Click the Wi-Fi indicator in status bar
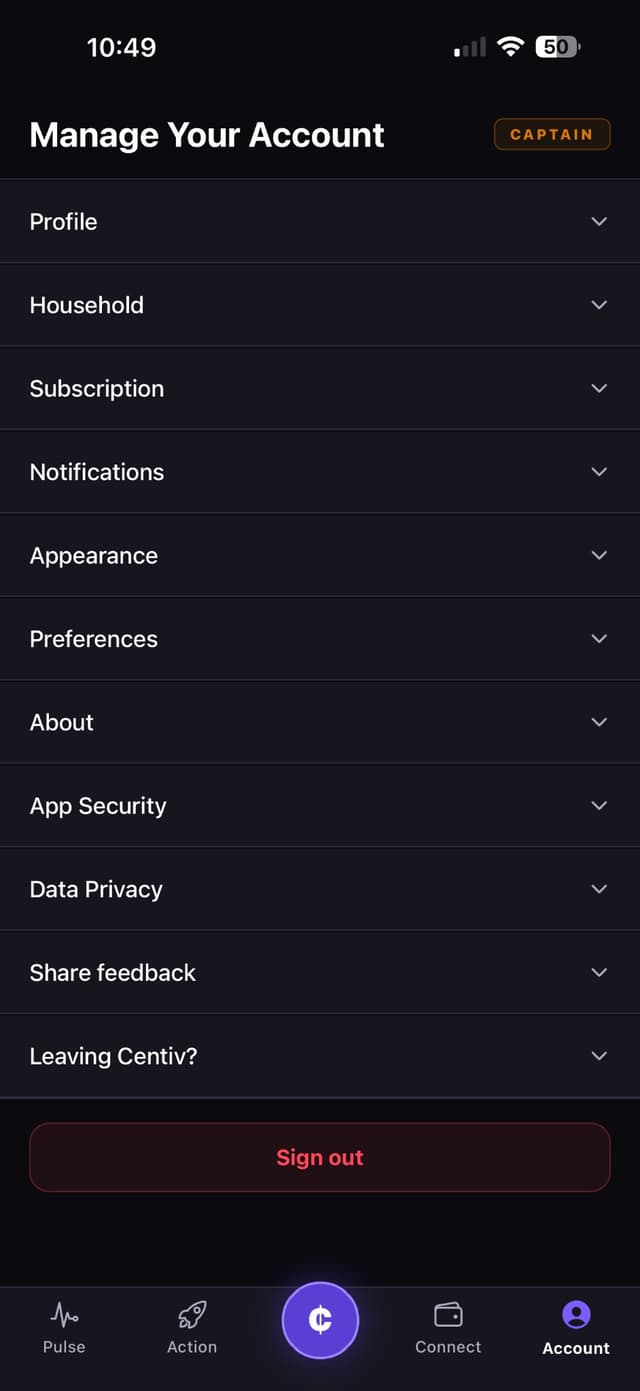 click(511, 46)
